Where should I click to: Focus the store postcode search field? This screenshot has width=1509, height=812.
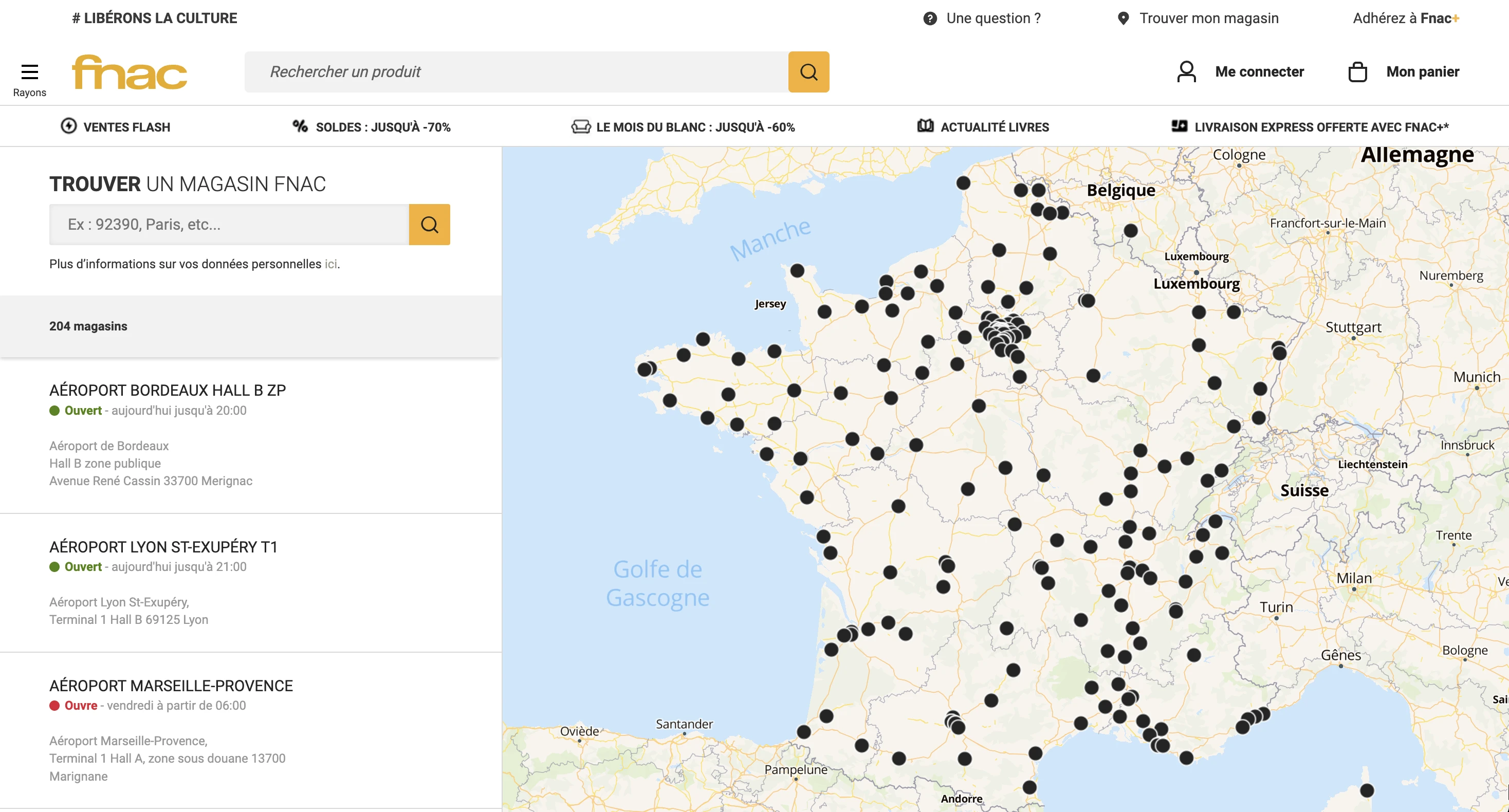coord(229,225)
